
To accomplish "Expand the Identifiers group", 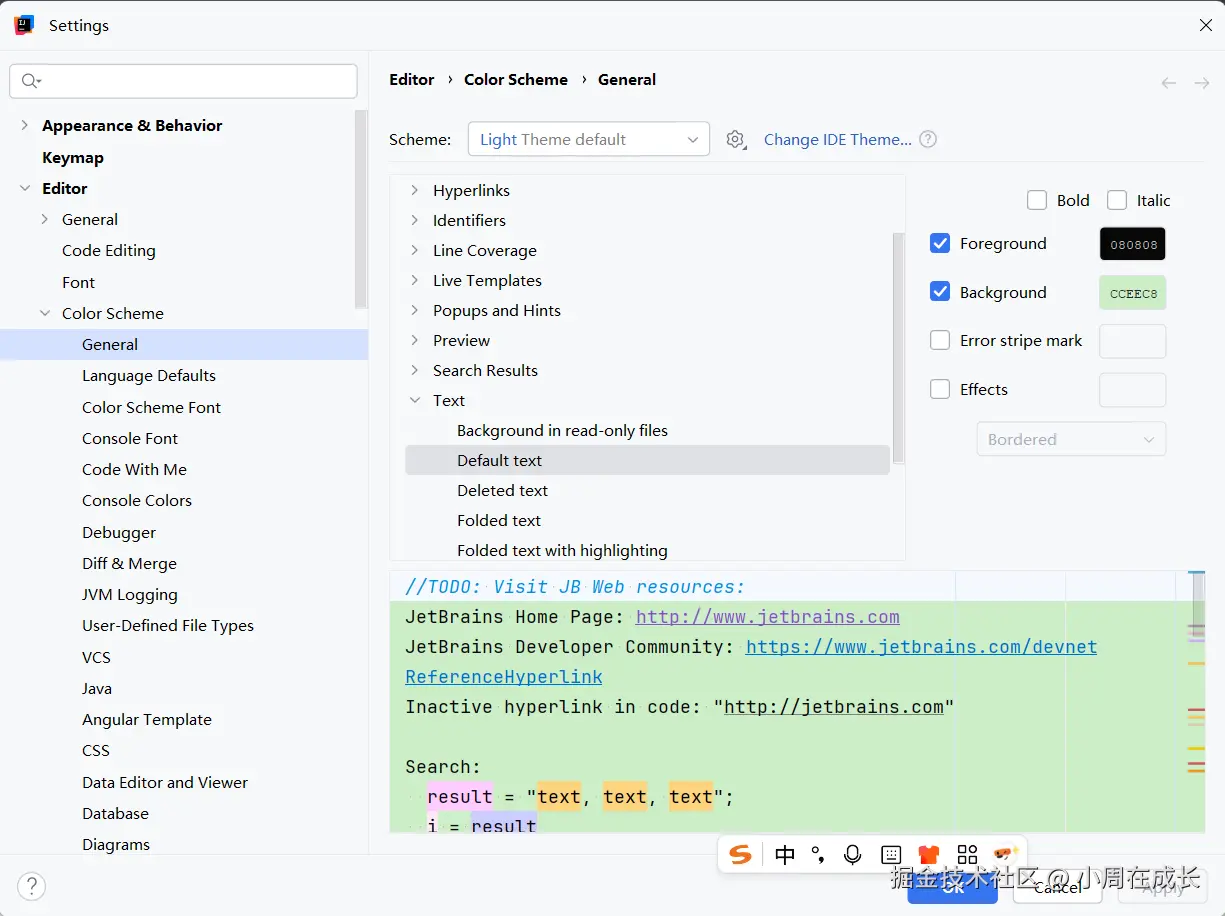I will click(x=415, y=220).
